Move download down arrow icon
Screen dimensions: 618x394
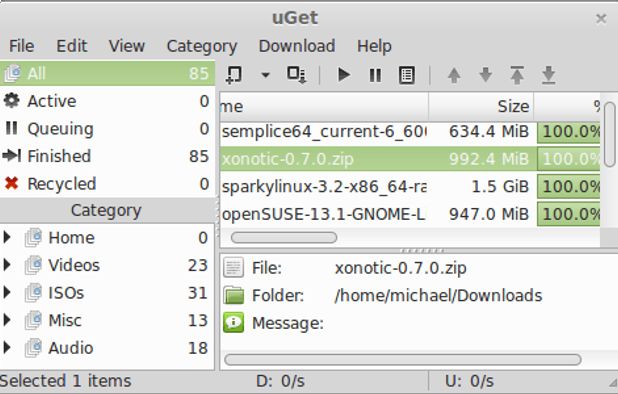[486, 75]
